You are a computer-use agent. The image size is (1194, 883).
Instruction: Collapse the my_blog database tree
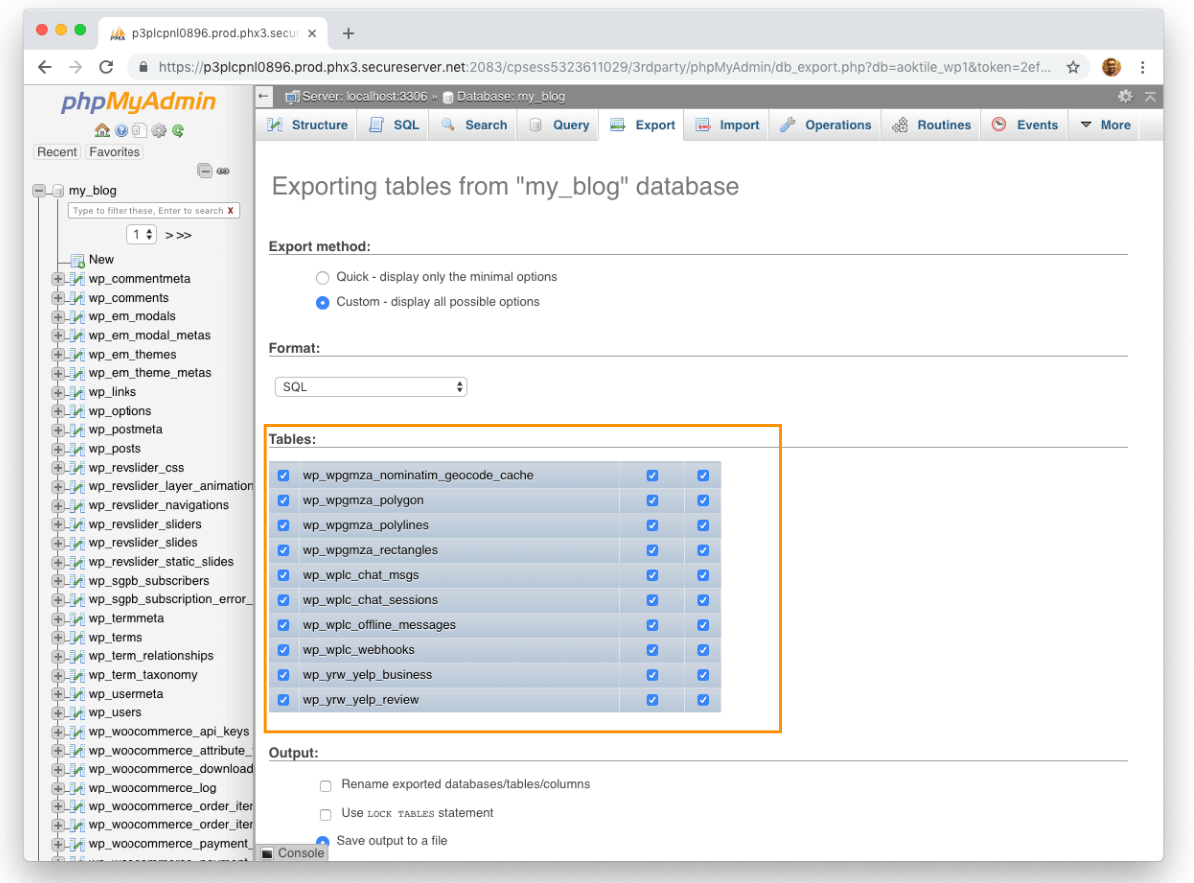(x=39, y=190)
